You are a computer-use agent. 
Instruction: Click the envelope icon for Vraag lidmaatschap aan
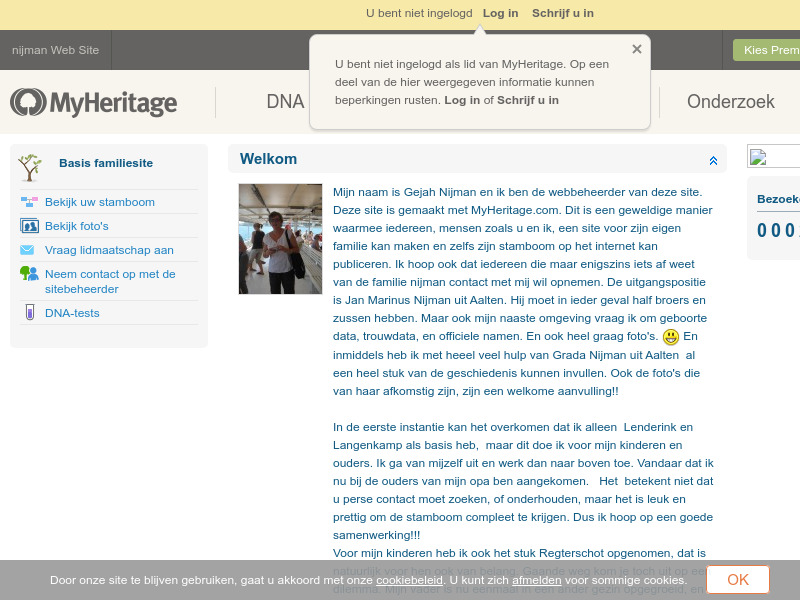pos(31,250)
